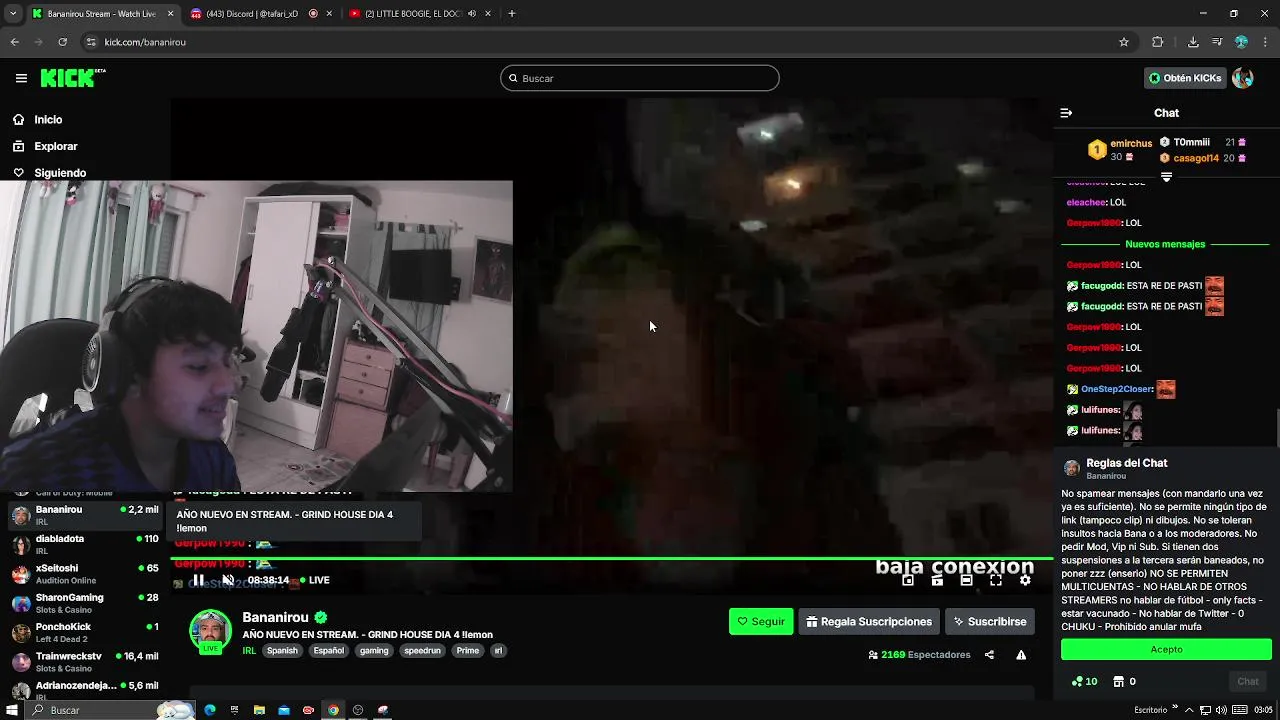Viewport: 1280px width, 720px height.
Task: Reload the page in Chrome
Action: 62,42
